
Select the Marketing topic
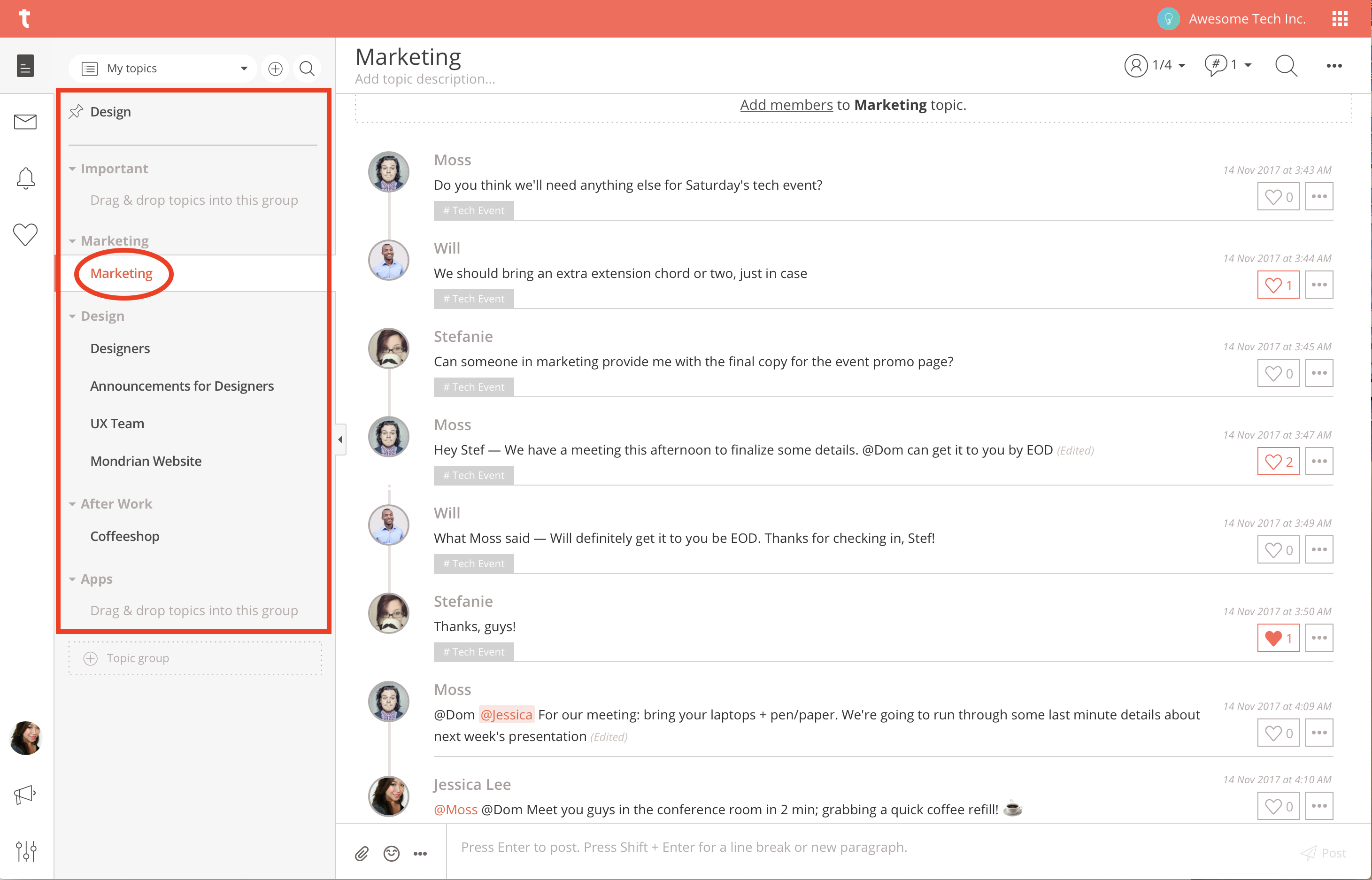(x=121, y=273)
